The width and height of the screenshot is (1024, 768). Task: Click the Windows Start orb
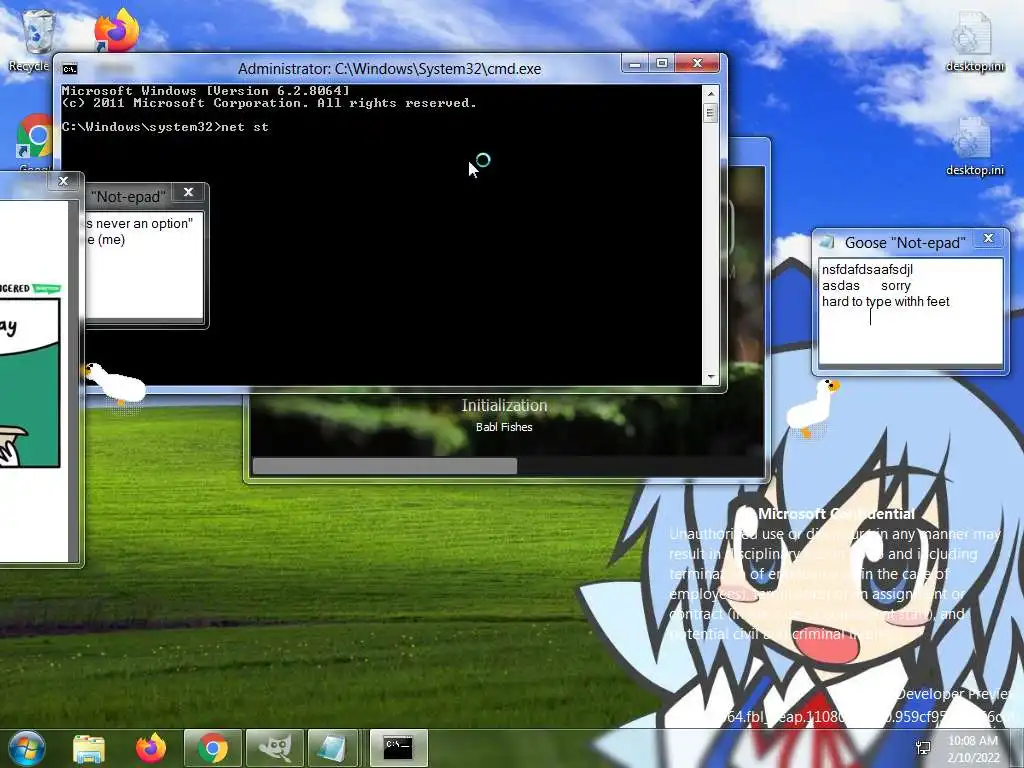point(26,748)
